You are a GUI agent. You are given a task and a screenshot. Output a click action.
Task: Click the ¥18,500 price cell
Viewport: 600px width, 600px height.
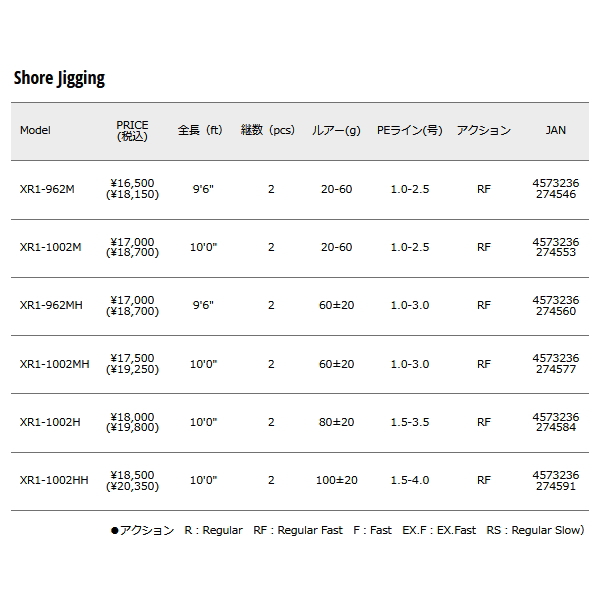coord(132,475)
